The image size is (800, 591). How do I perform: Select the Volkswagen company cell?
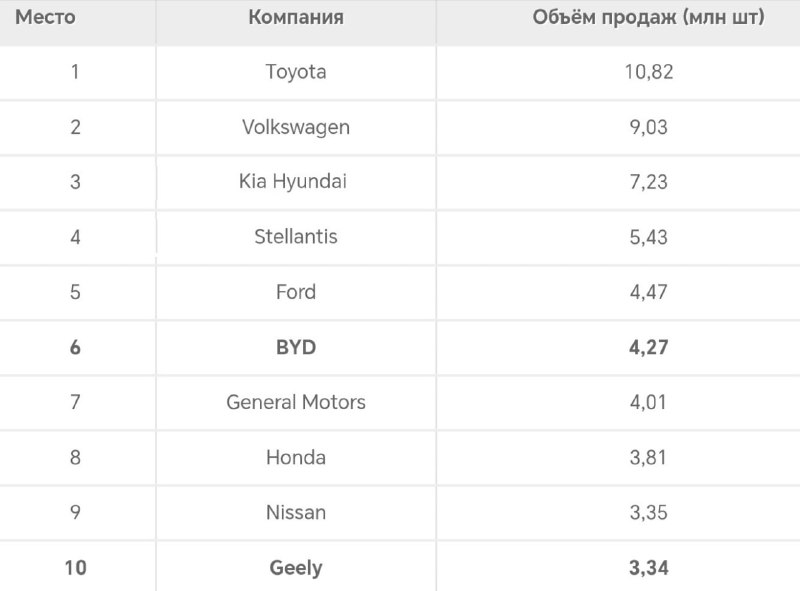[x=296, y=127]
